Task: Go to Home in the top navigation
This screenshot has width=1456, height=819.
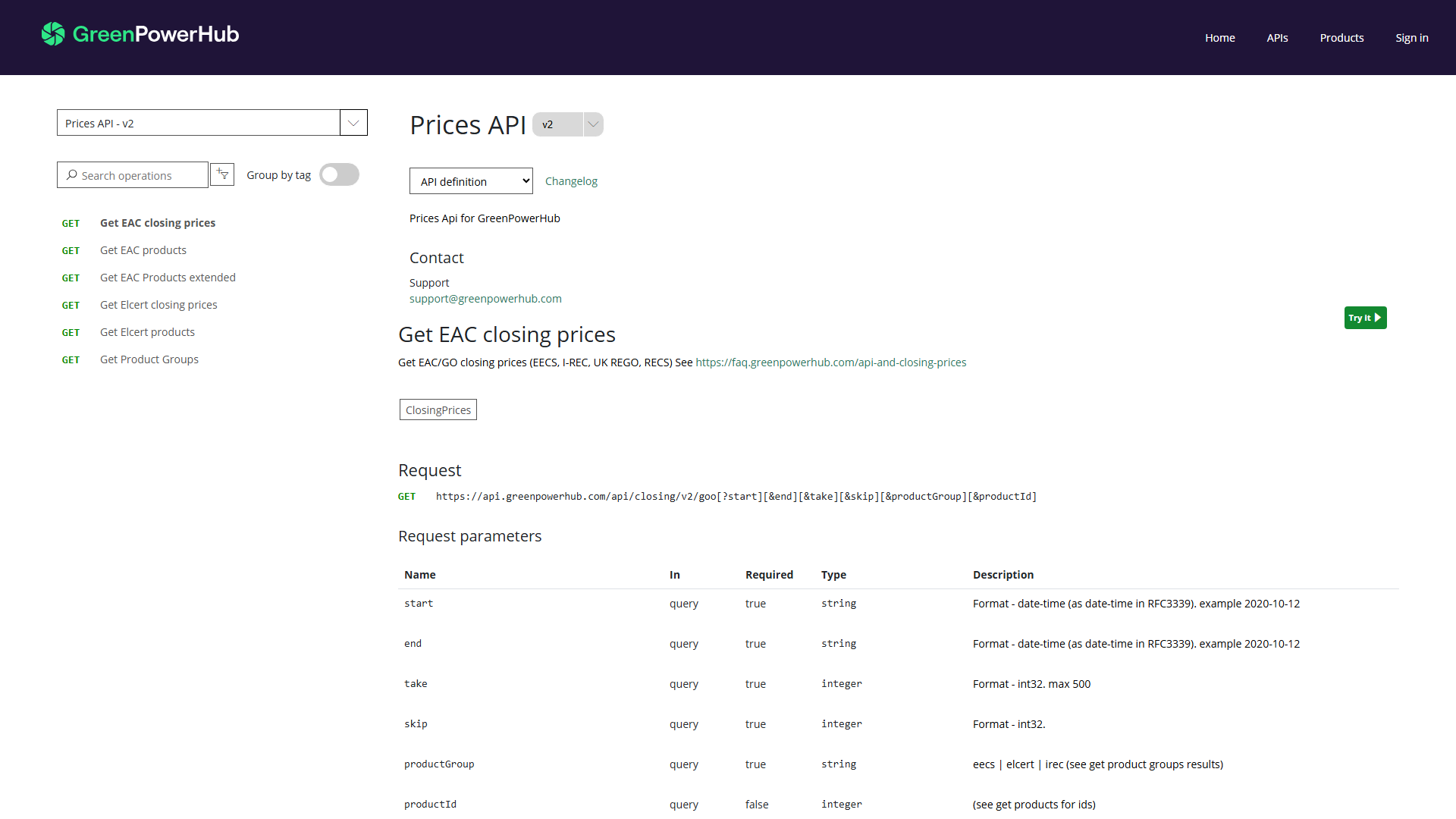Action: [x=1220, y=38]
